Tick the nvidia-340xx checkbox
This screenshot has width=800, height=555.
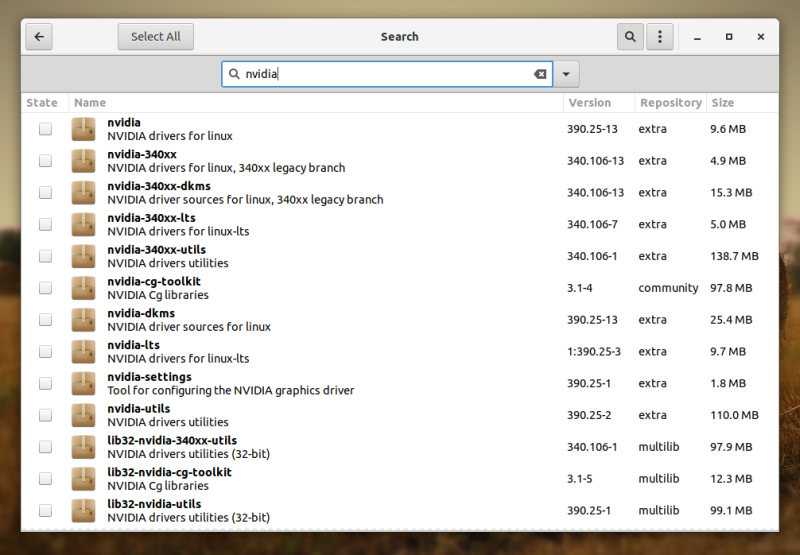pos(45,161)
